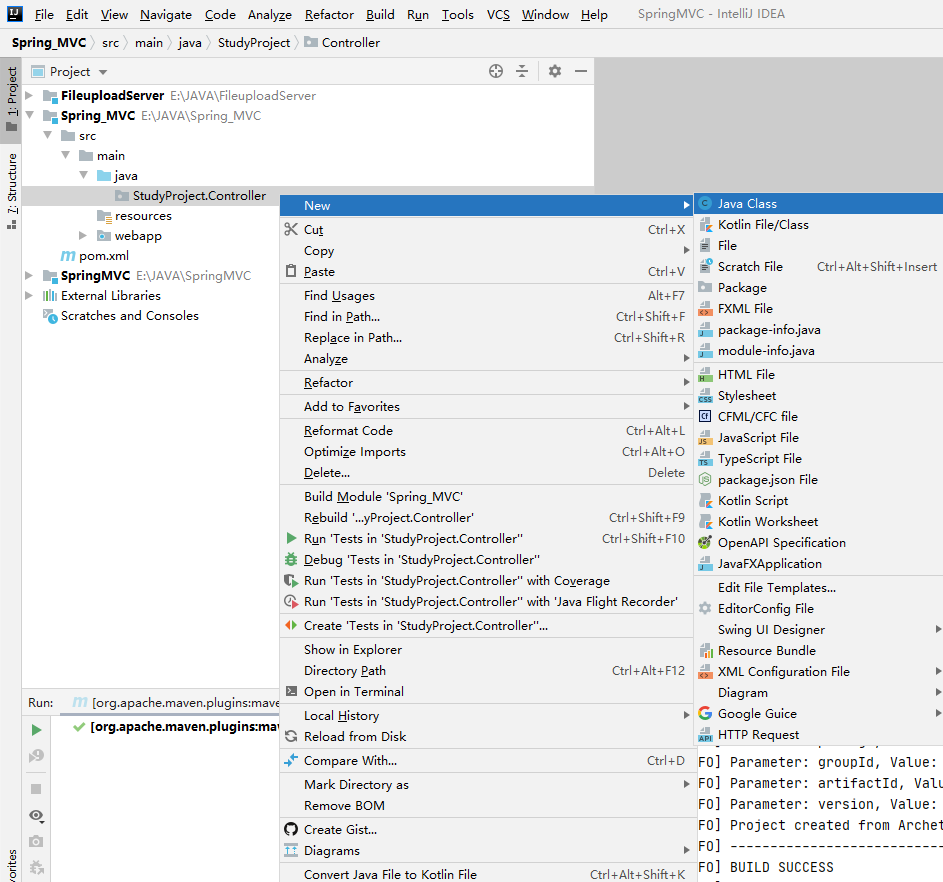
Task: Click Reload from Disk menu entry
Action: click(x=355, y=737)
